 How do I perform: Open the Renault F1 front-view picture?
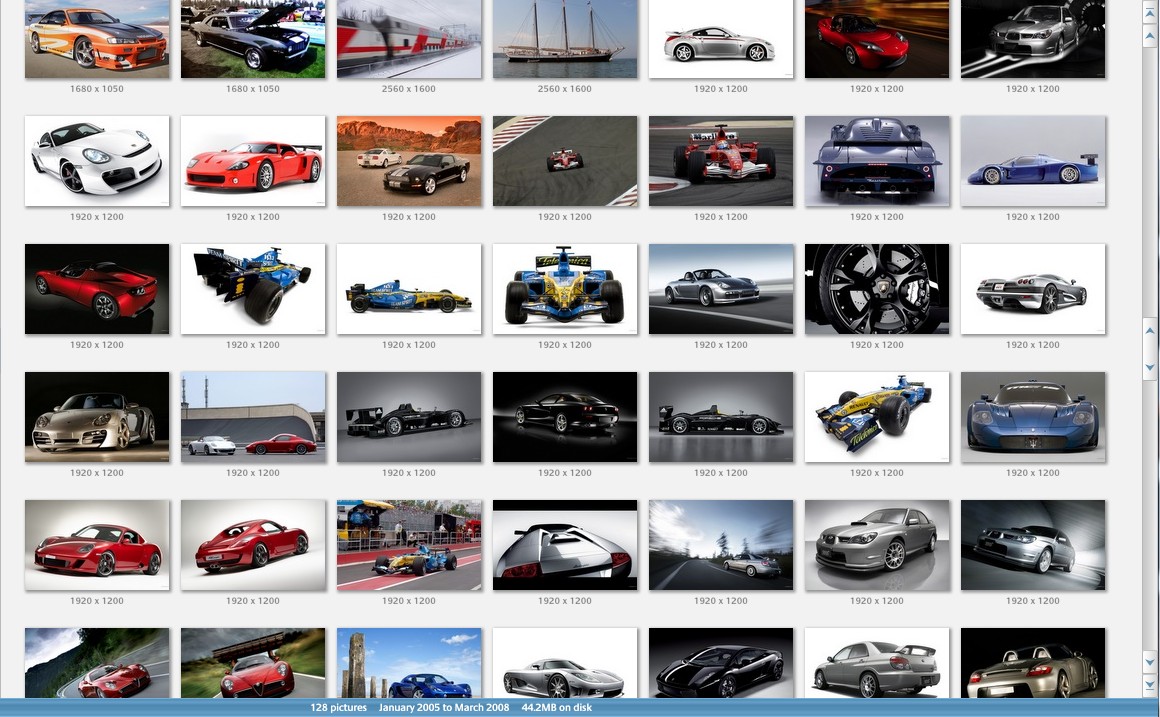[x=565, y=289]
